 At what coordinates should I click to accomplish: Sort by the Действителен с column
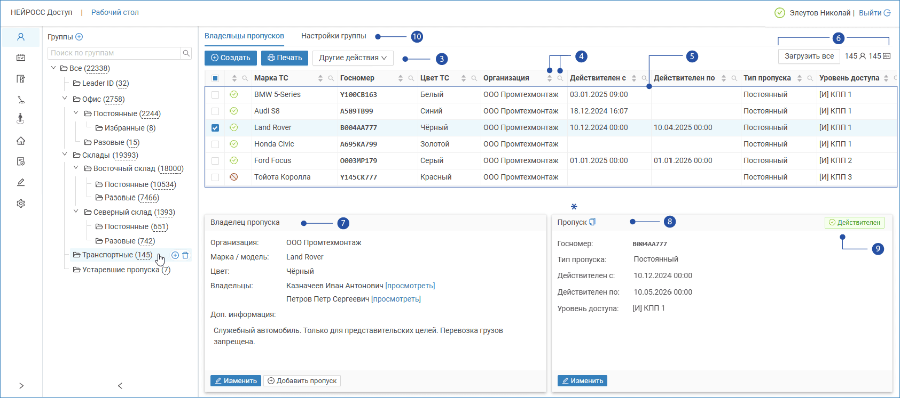pyautogui.click(x=635, y=78)
